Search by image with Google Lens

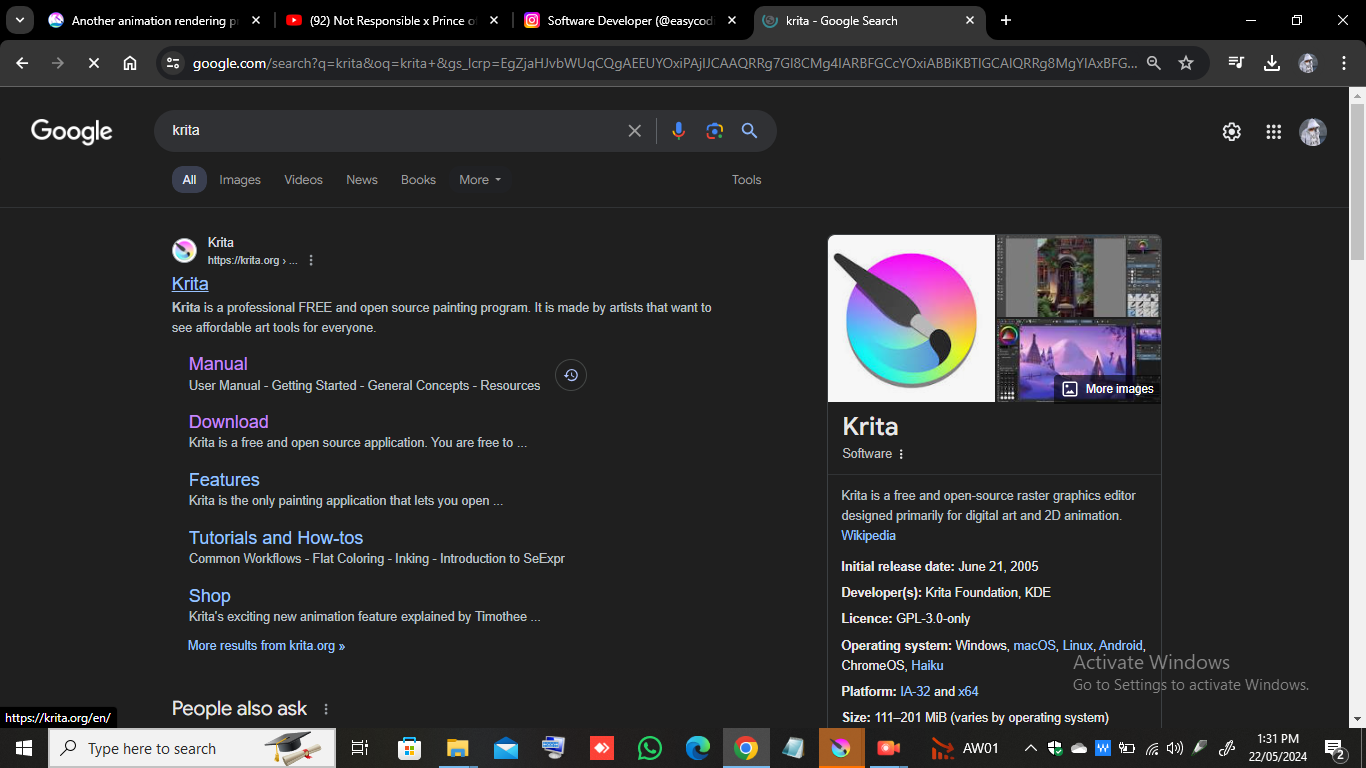[714, 131]
